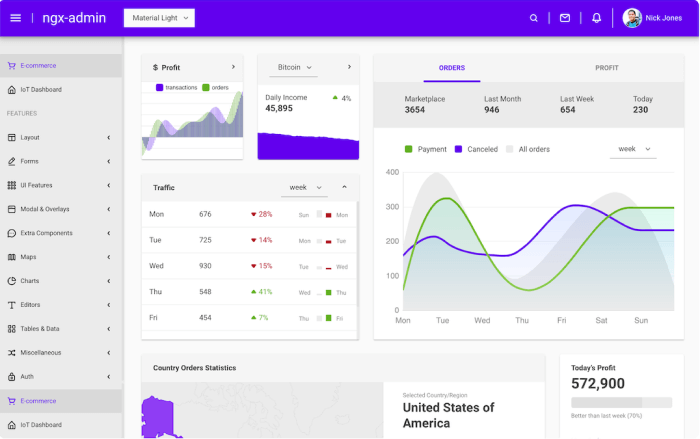Switch to the ORDERS tab
700x439 pixels.
tap(451, 68)
